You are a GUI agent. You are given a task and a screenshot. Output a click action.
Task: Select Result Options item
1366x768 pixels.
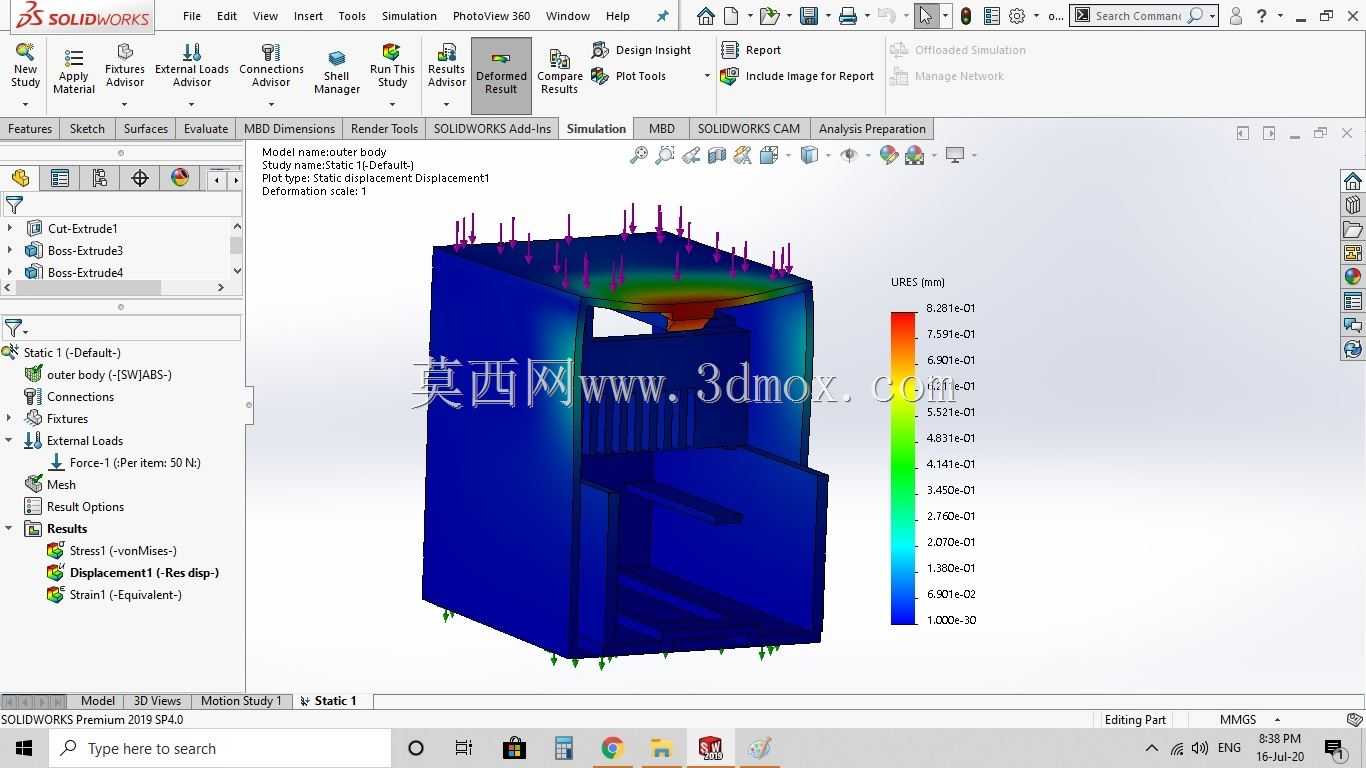tap(74, 506)
